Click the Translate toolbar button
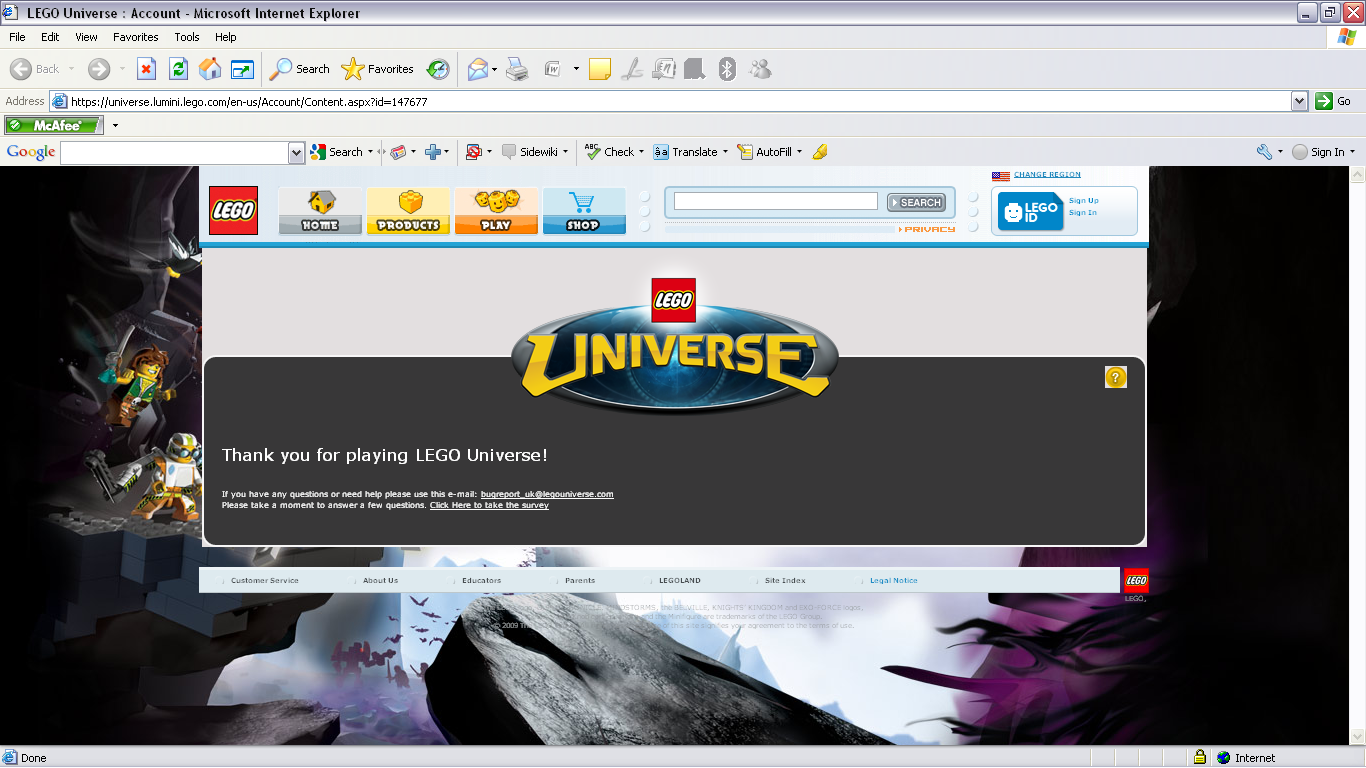The image size is (1366, 768). tap(685, 152)
